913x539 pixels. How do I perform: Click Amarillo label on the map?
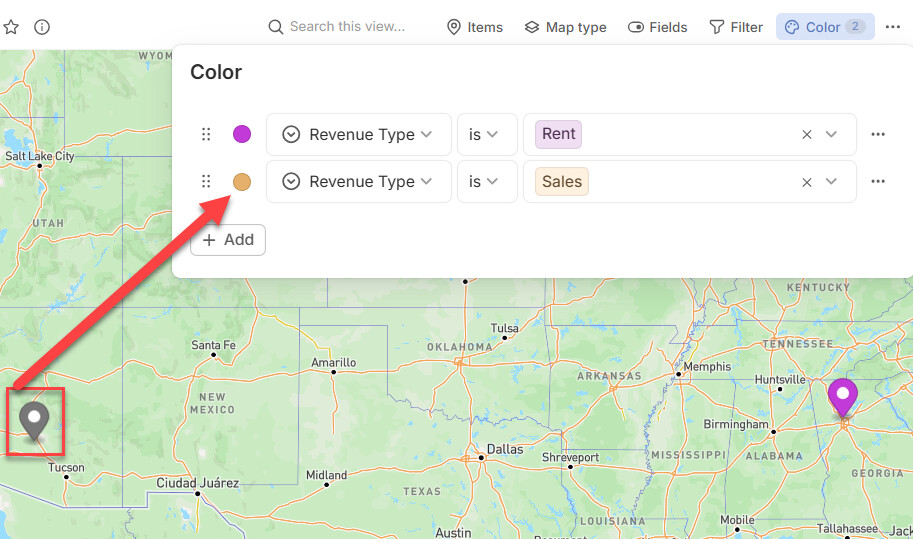[333, 363]
